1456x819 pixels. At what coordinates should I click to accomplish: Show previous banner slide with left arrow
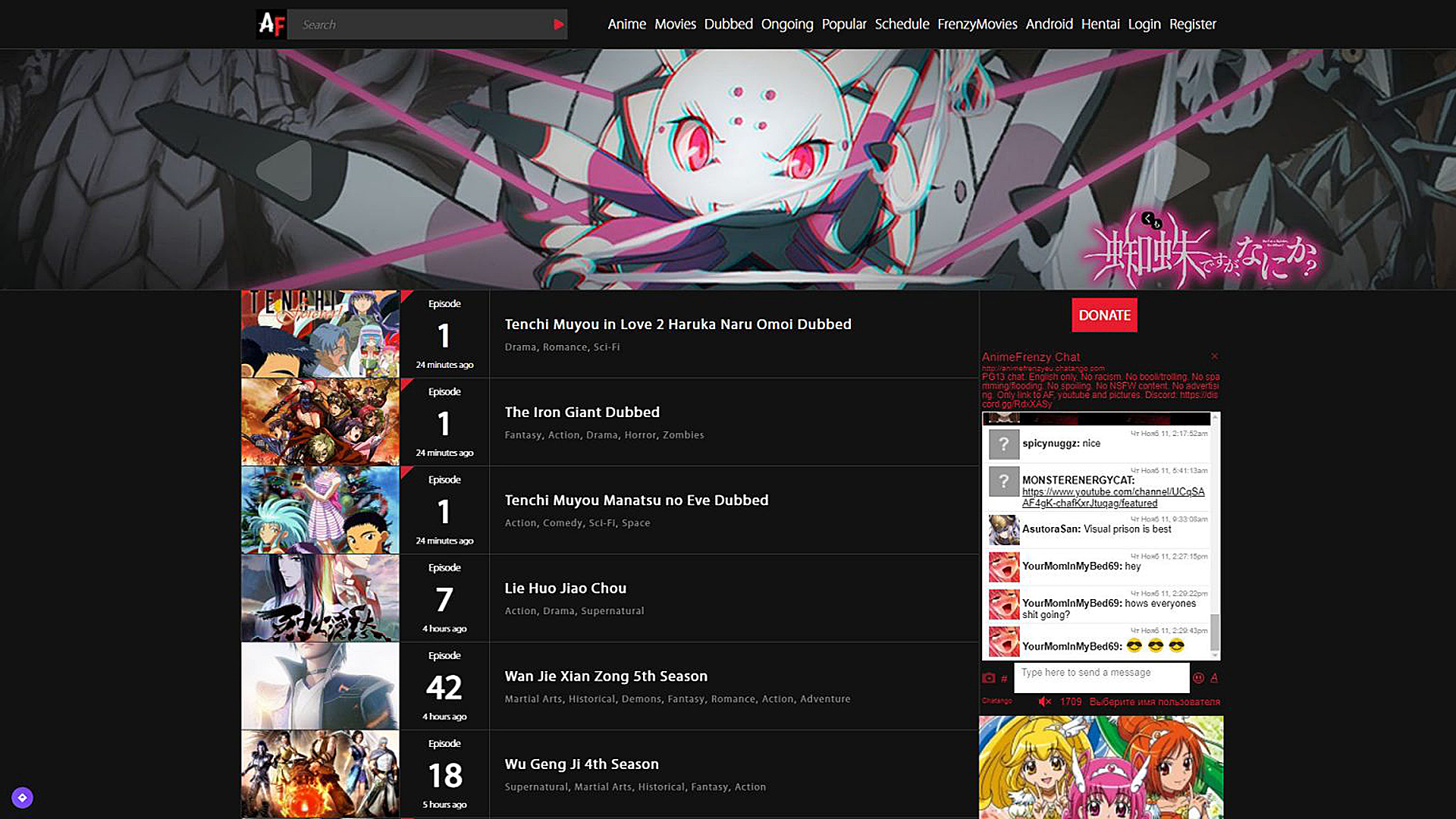point(284,170)
